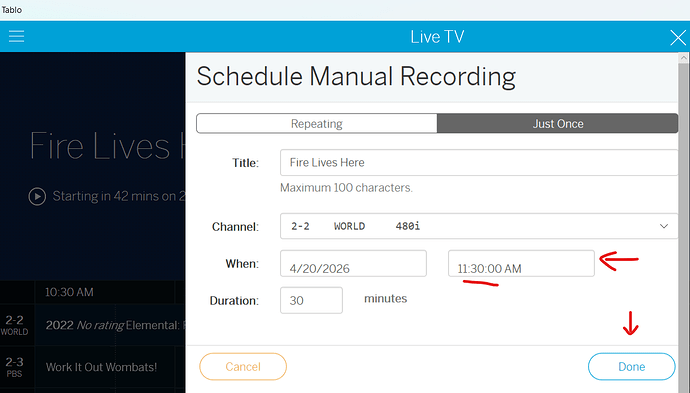Screen dimensions: 690x393
Task: Play Fire Lives Here using the play icon
Action: (37, 196)
